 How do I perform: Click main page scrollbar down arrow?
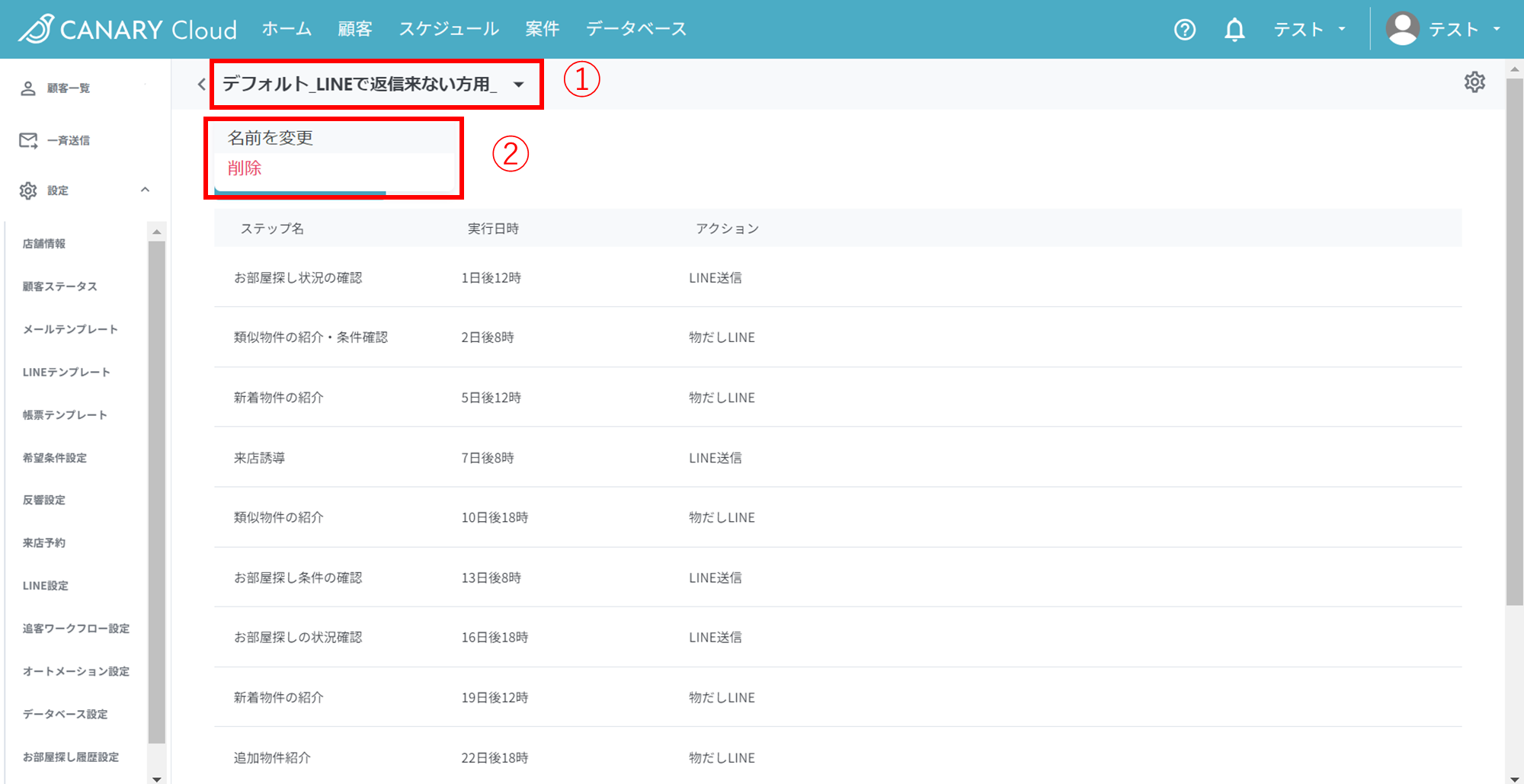[1515, 779]
